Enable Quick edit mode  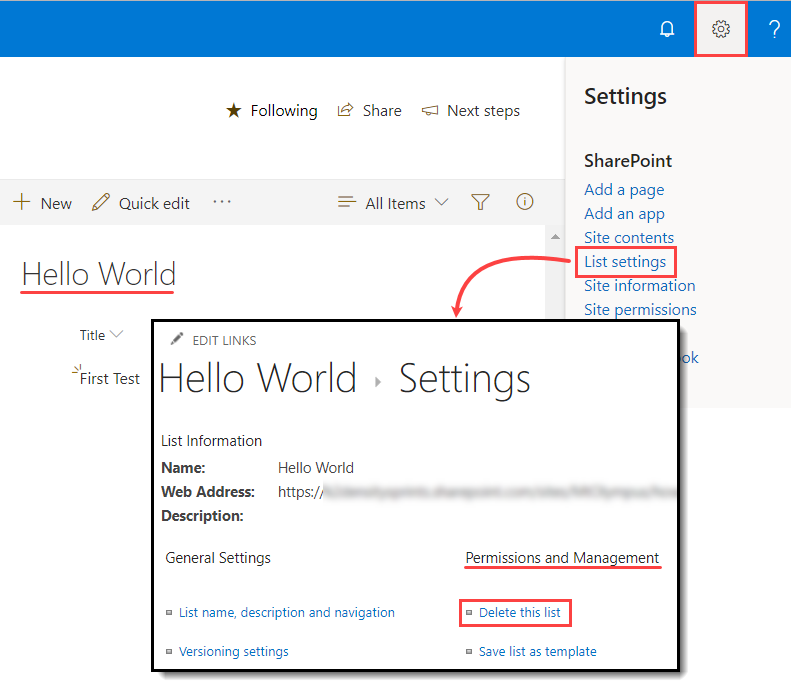pyautogui.click(x=141, y=203)
